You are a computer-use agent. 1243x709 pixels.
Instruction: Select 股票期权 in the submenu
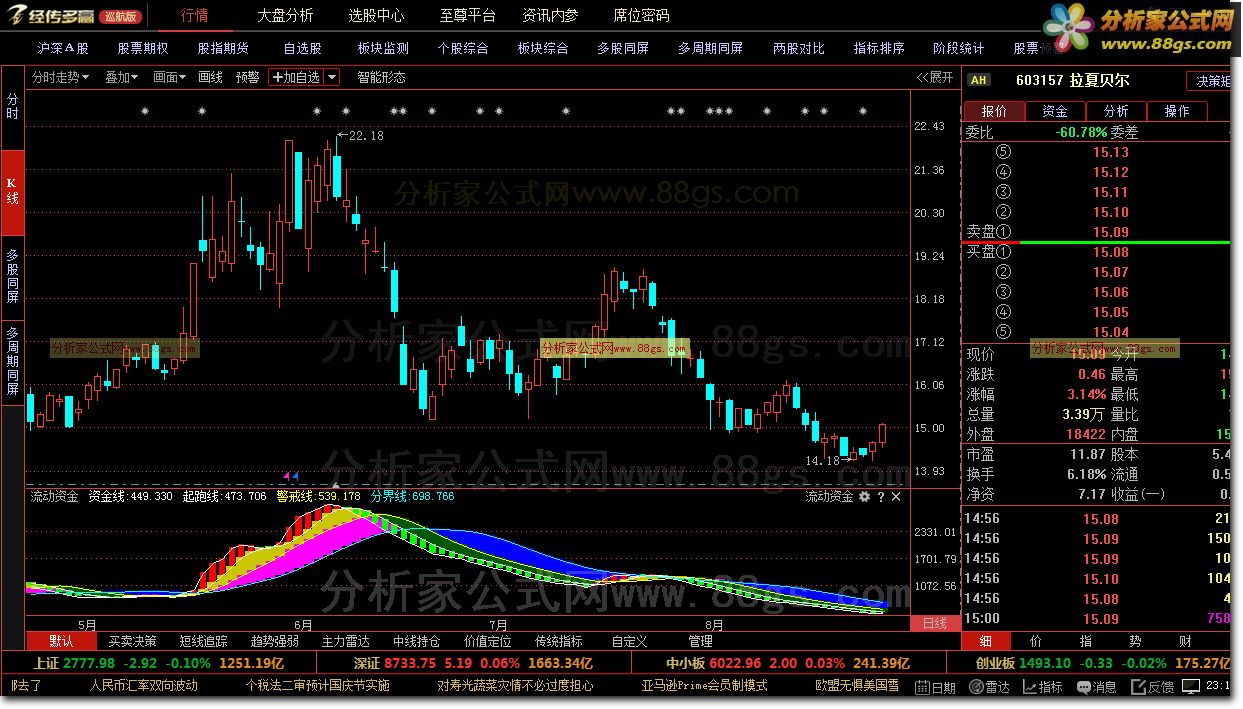point(143,48)
